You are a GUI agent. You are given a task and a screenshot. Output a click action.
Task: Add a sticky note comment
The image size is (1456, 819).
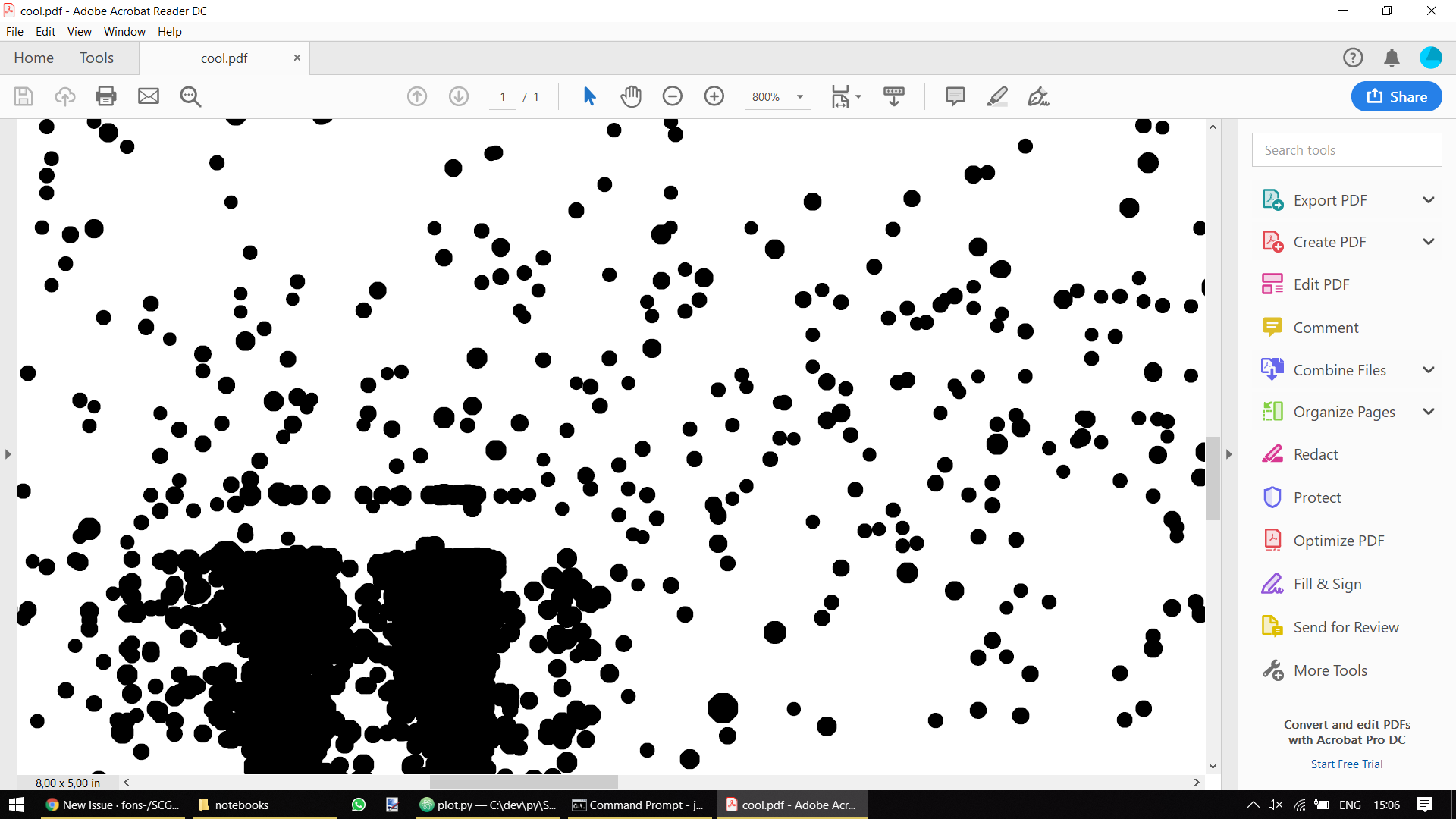pyautogui.click(x=955, y=96)
